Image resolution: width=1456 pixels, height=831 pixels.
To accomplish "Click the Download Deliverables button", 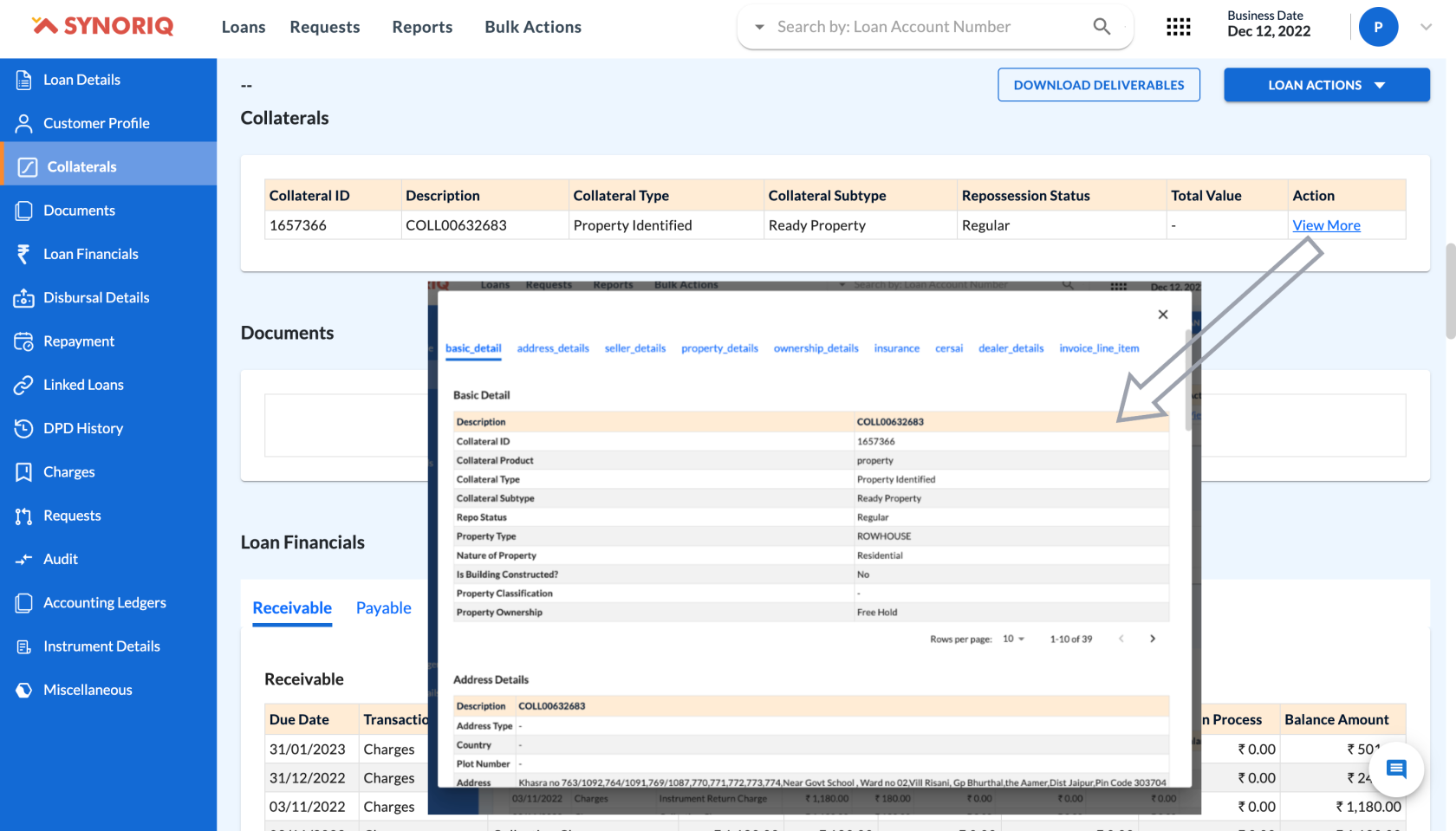I will [1099, 85].
